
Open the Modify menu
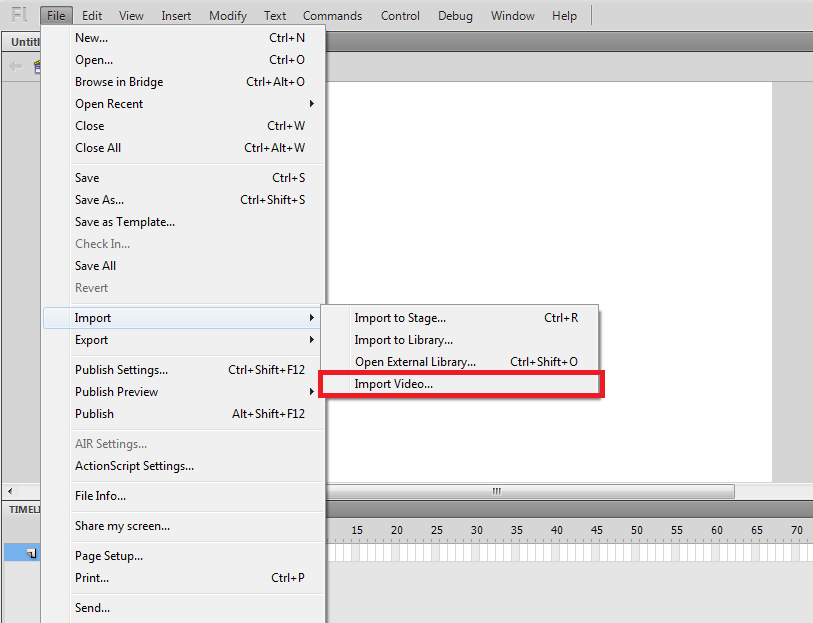228,16
